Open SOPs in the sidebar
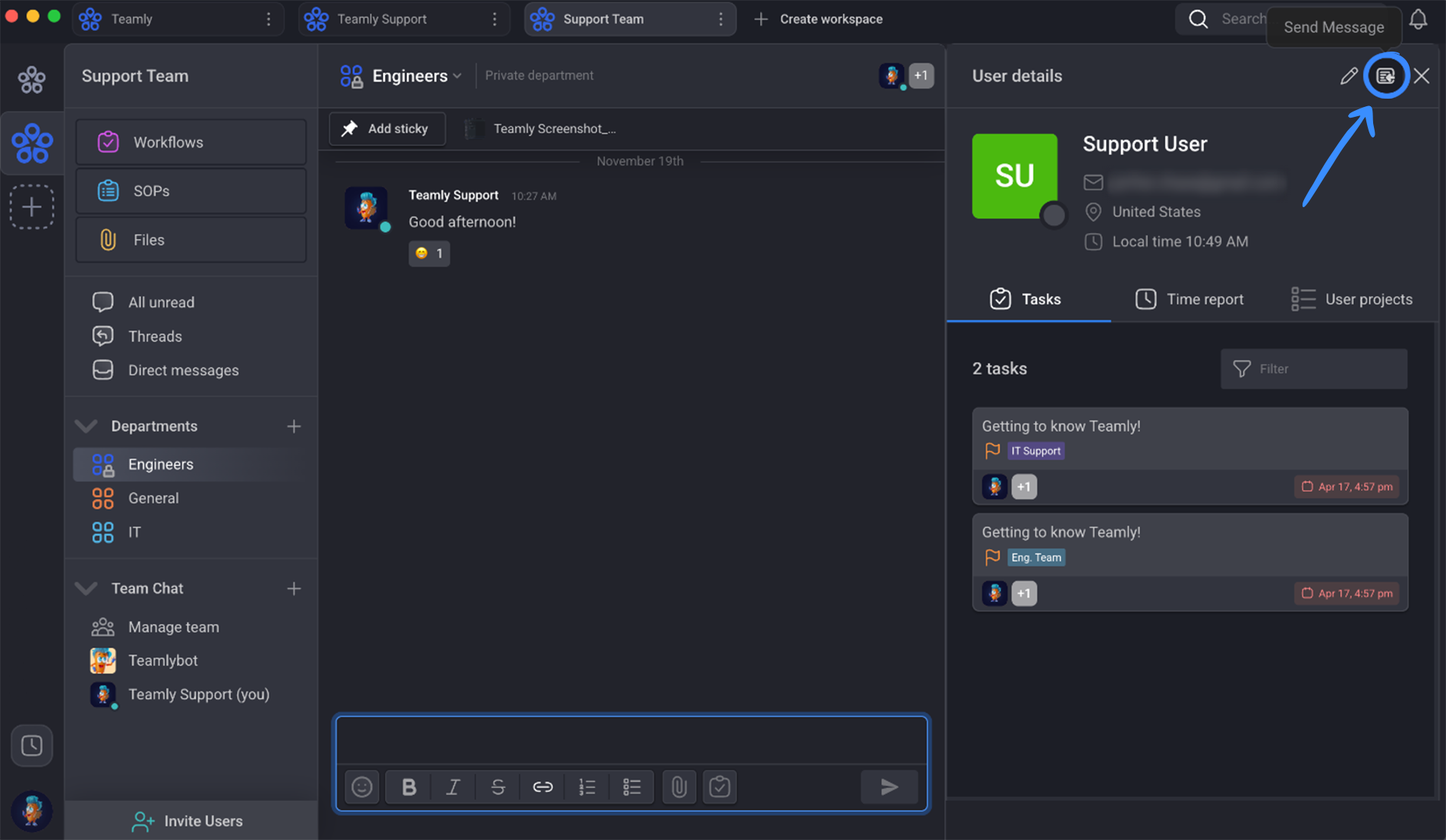Viewport: 1446px width, 840px height. (191, 190)
